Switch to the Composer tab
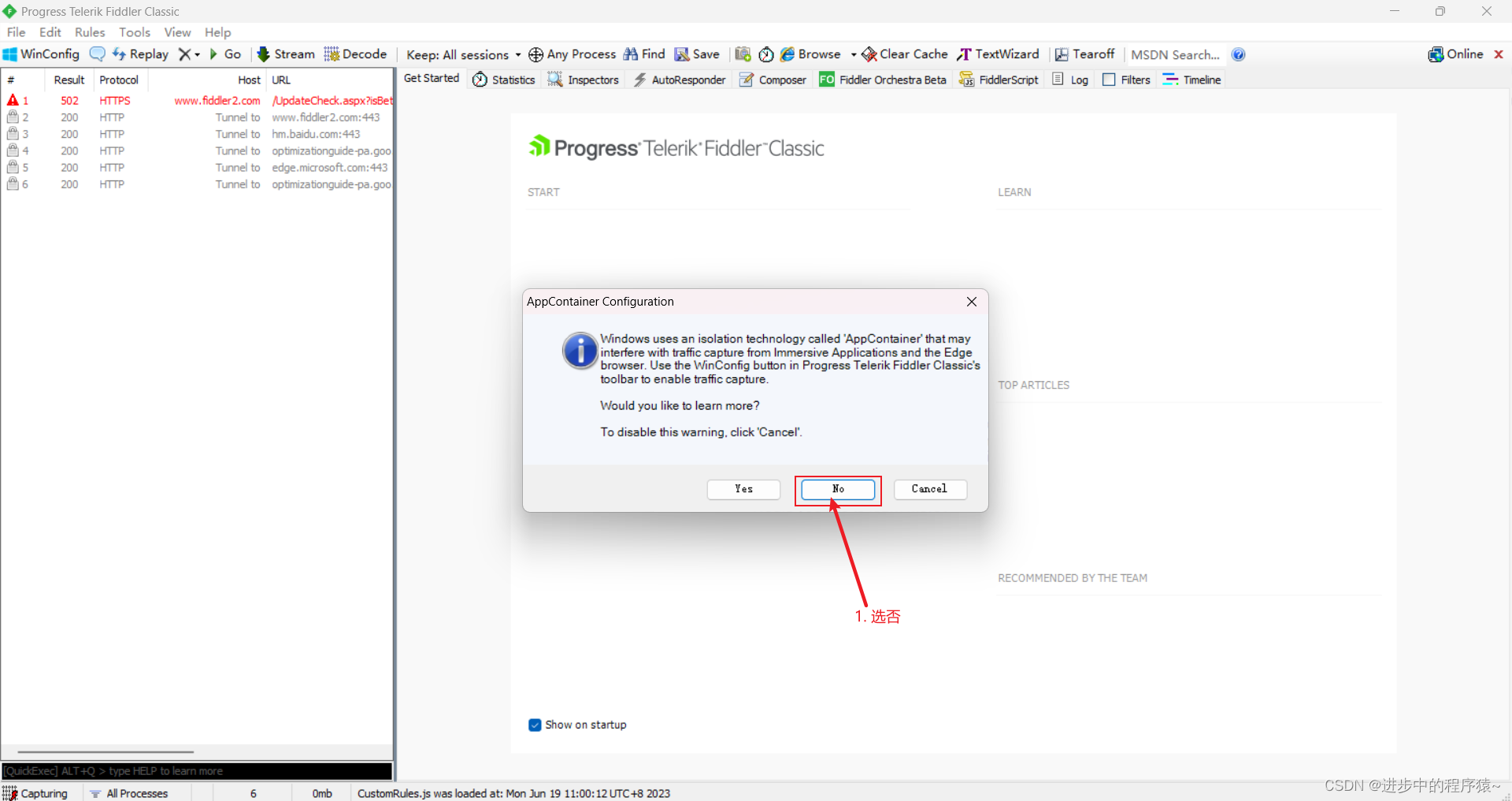The height and width of the screenshot is (801, 1512). pos(773,80)
